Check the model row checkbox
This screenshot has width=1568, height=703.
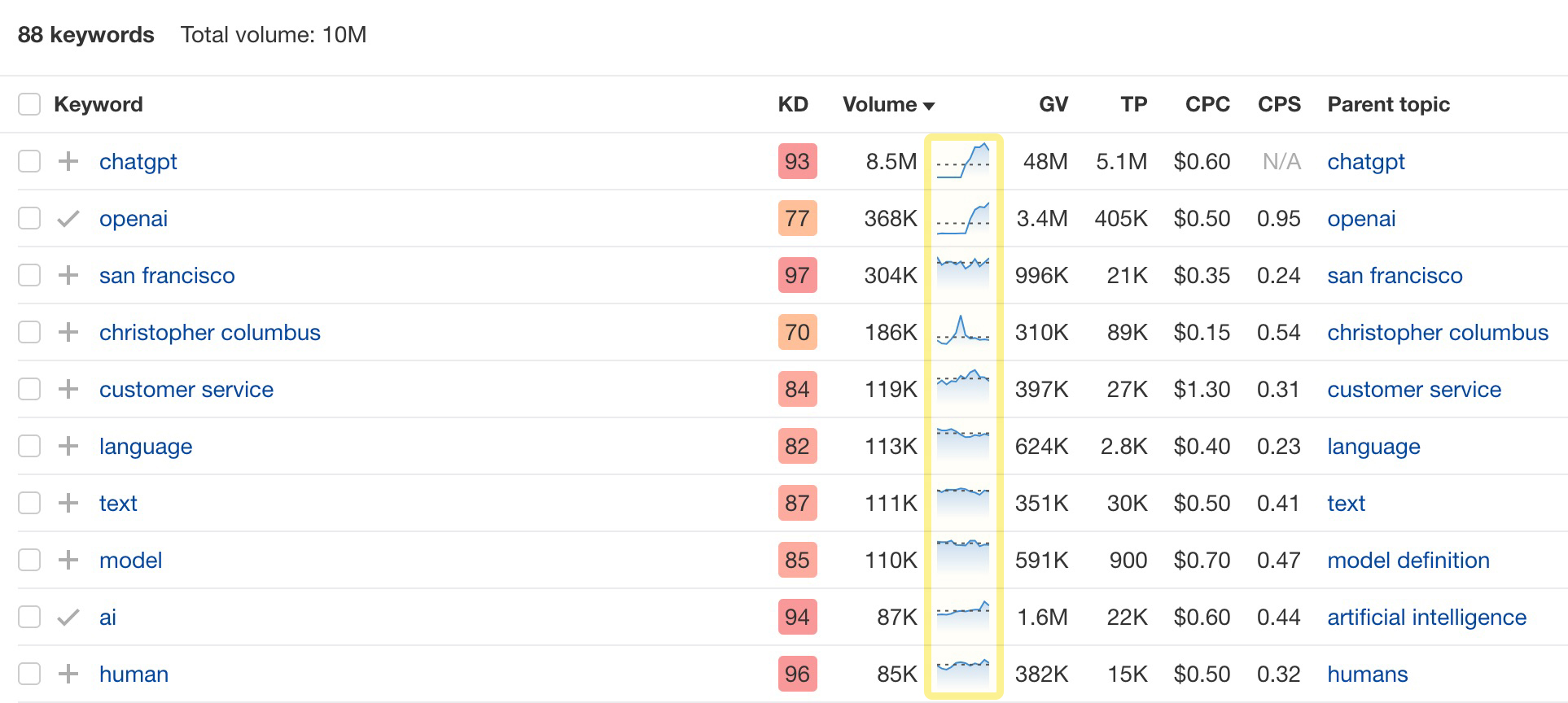[x=29, y=560]
